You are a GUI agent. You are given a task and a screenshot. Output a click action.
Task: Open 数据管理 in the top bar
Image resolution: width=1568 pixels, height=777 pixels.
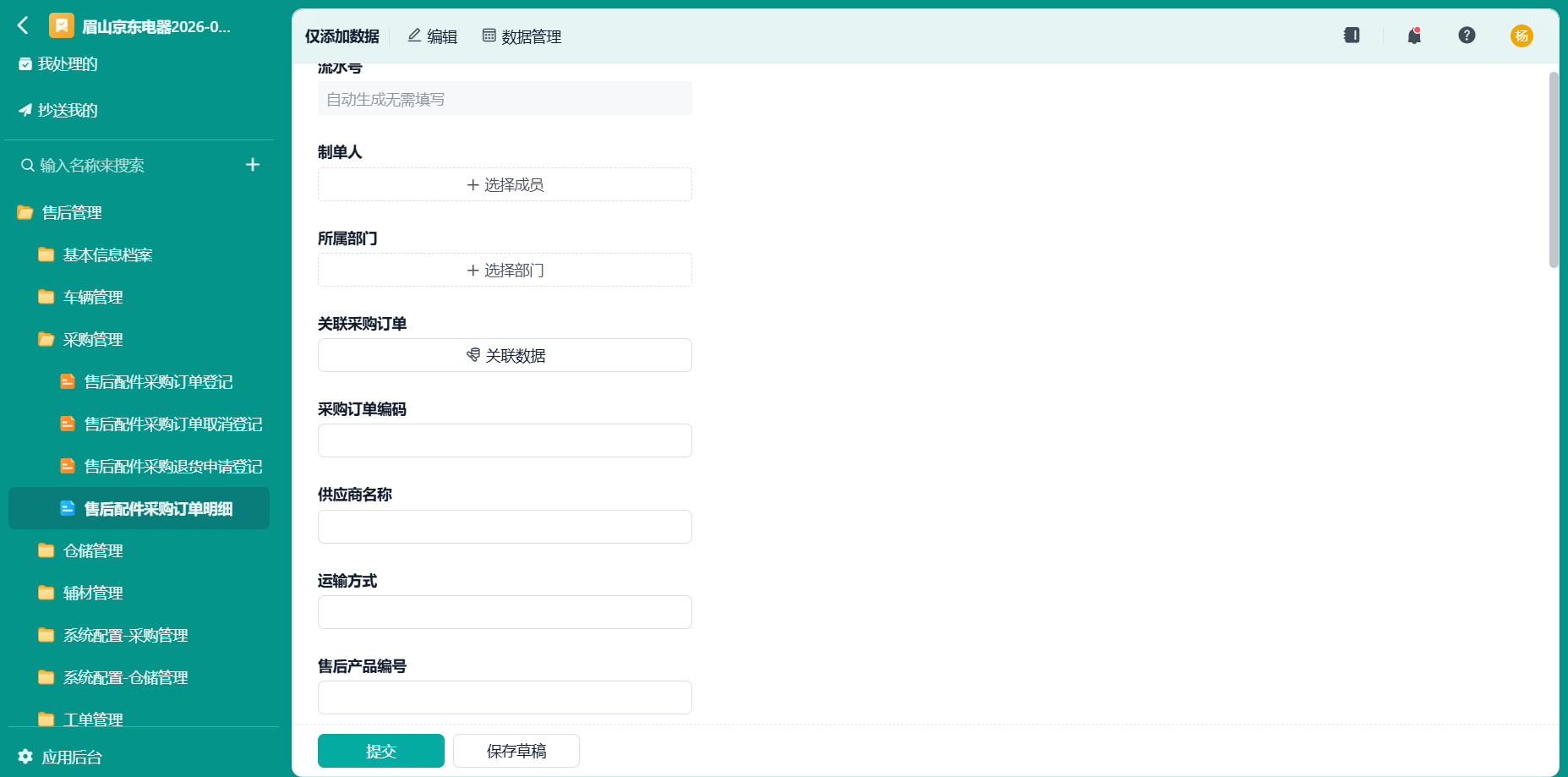522,36
